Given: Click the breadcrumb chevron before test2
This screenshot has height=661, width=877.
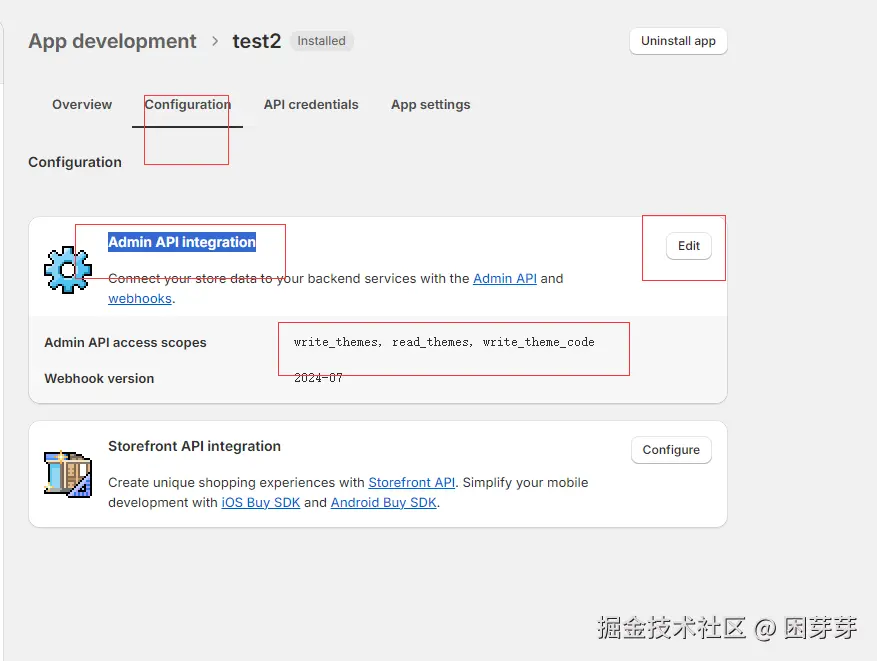Looking at the screenshot, I should [215, 41].
